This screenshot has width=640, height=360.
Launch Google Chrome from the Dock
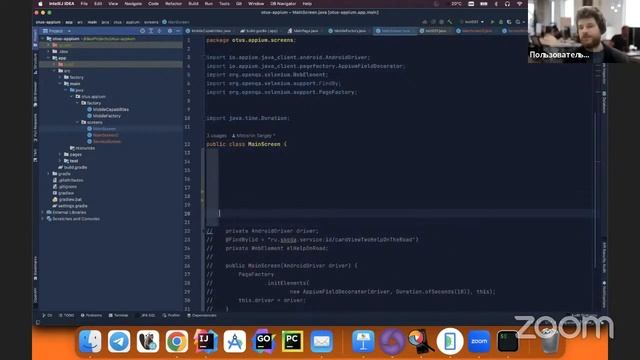point(177,341)
